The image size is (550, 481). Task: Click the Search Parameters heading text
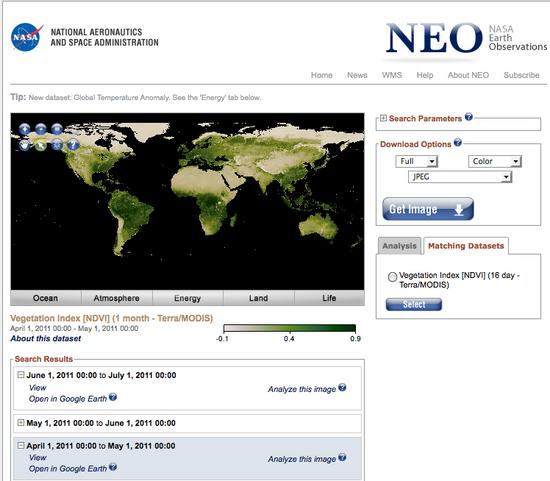(425, 119)
